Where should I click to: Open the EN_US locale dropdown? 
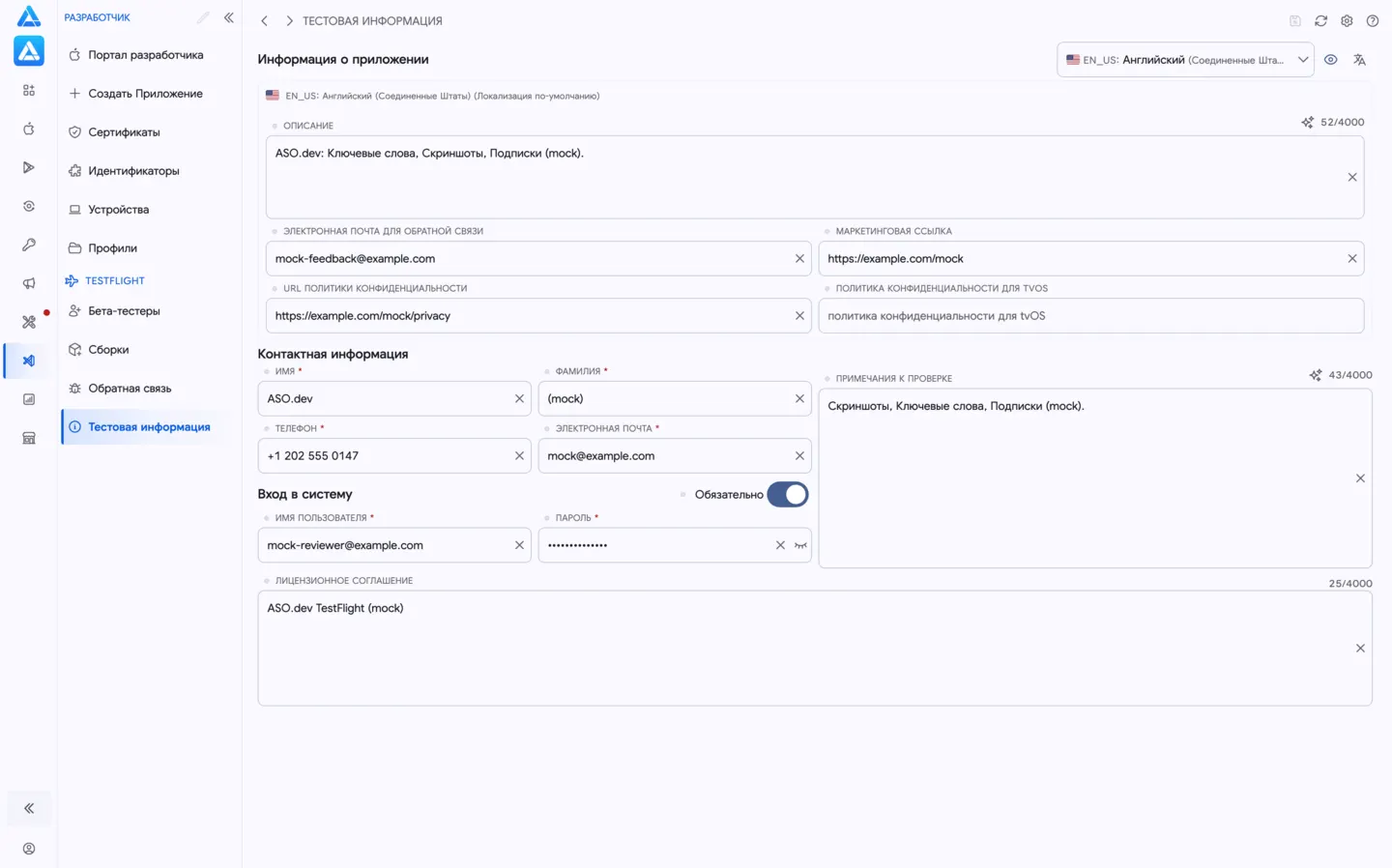click(1185, 60)
